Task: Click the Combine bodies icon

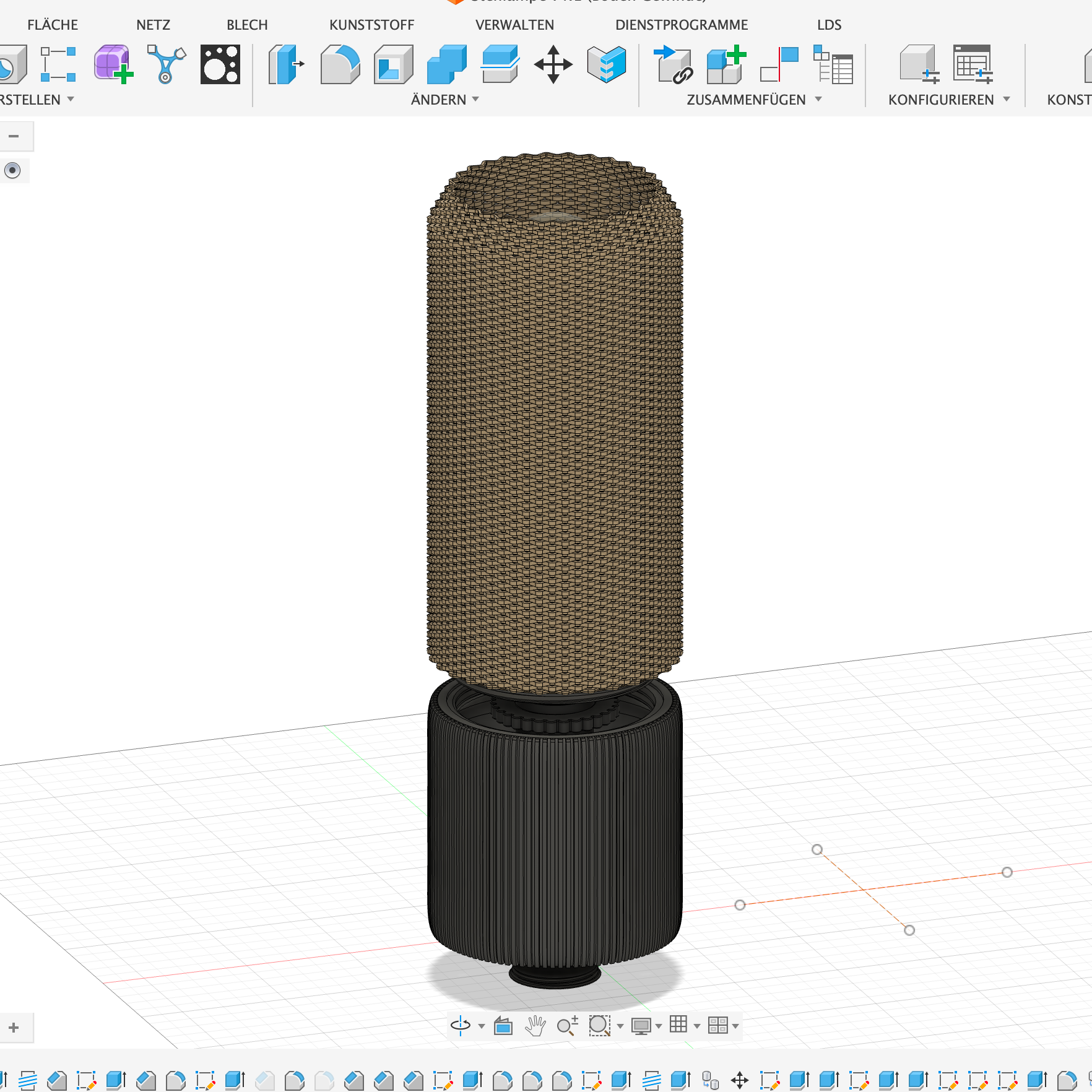Action: pyautogui.click(x=446, y=64)
